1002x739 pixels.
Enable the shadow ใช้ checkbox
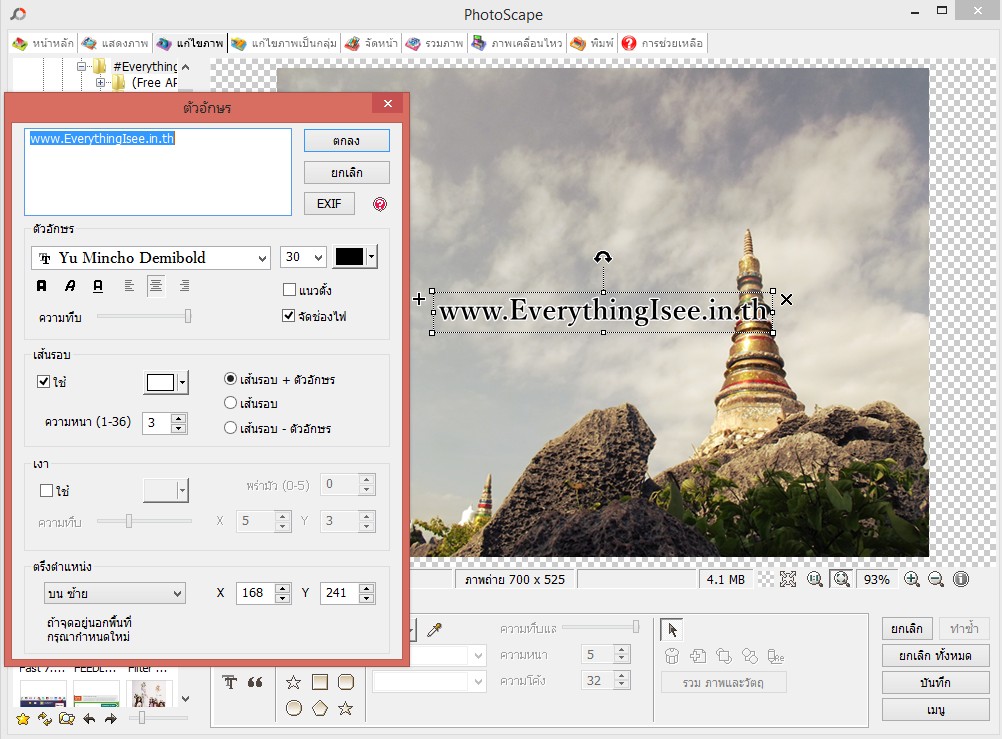coord(46,490)
